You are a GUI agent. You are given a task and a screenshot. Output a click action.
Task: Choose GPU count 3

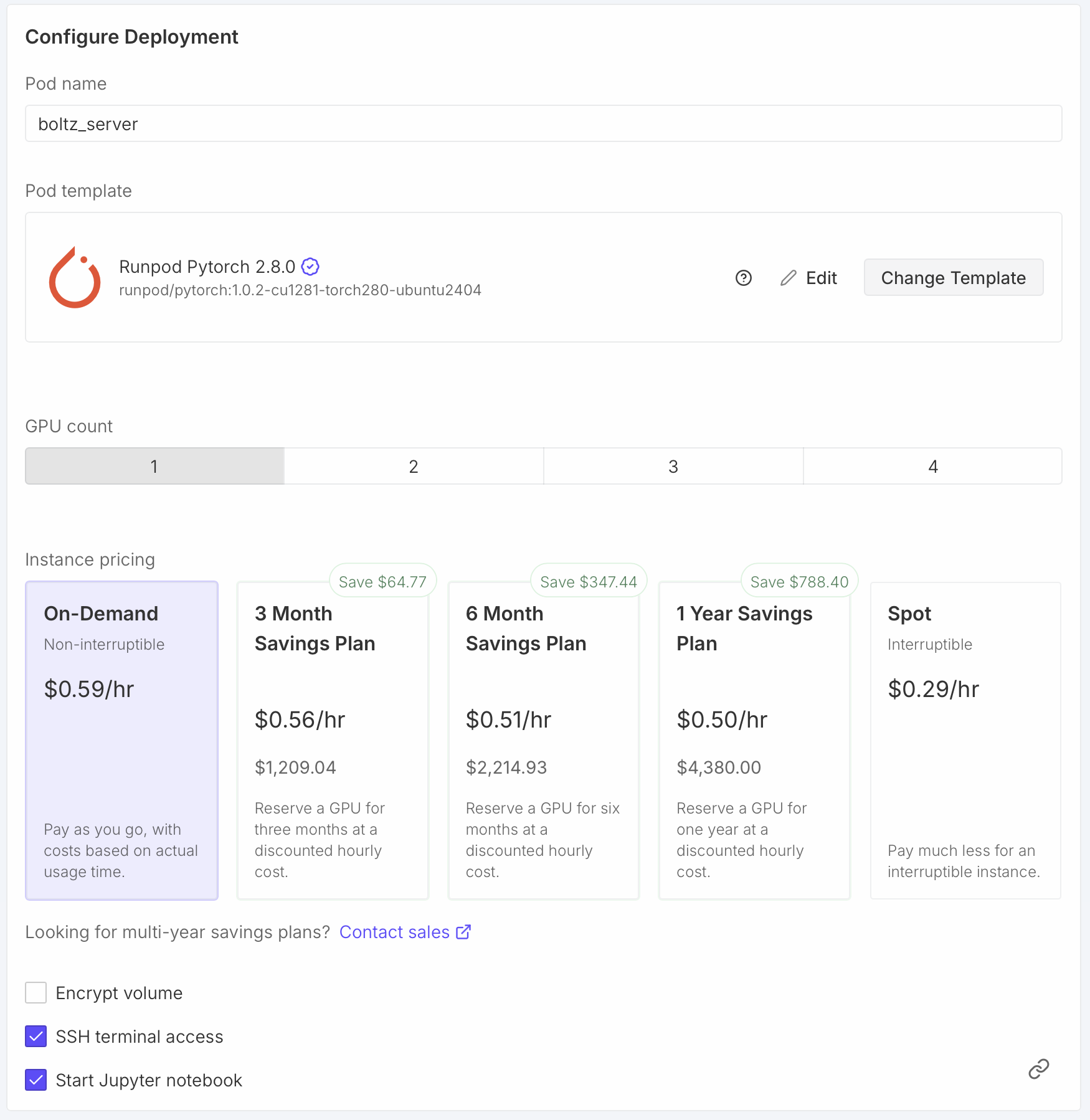[x=673, y=467]
